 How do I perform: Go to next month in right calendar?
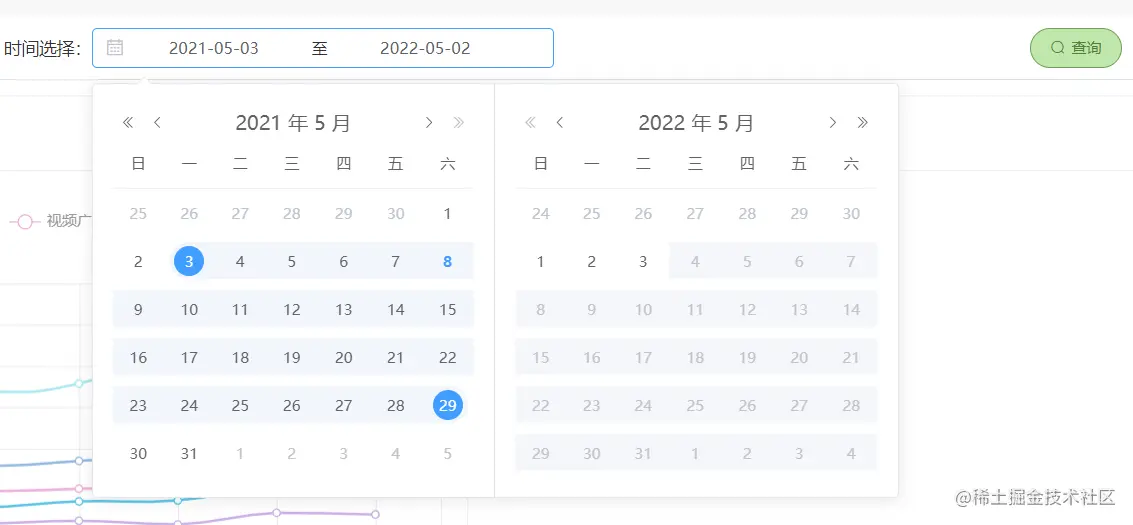point(832,123)
